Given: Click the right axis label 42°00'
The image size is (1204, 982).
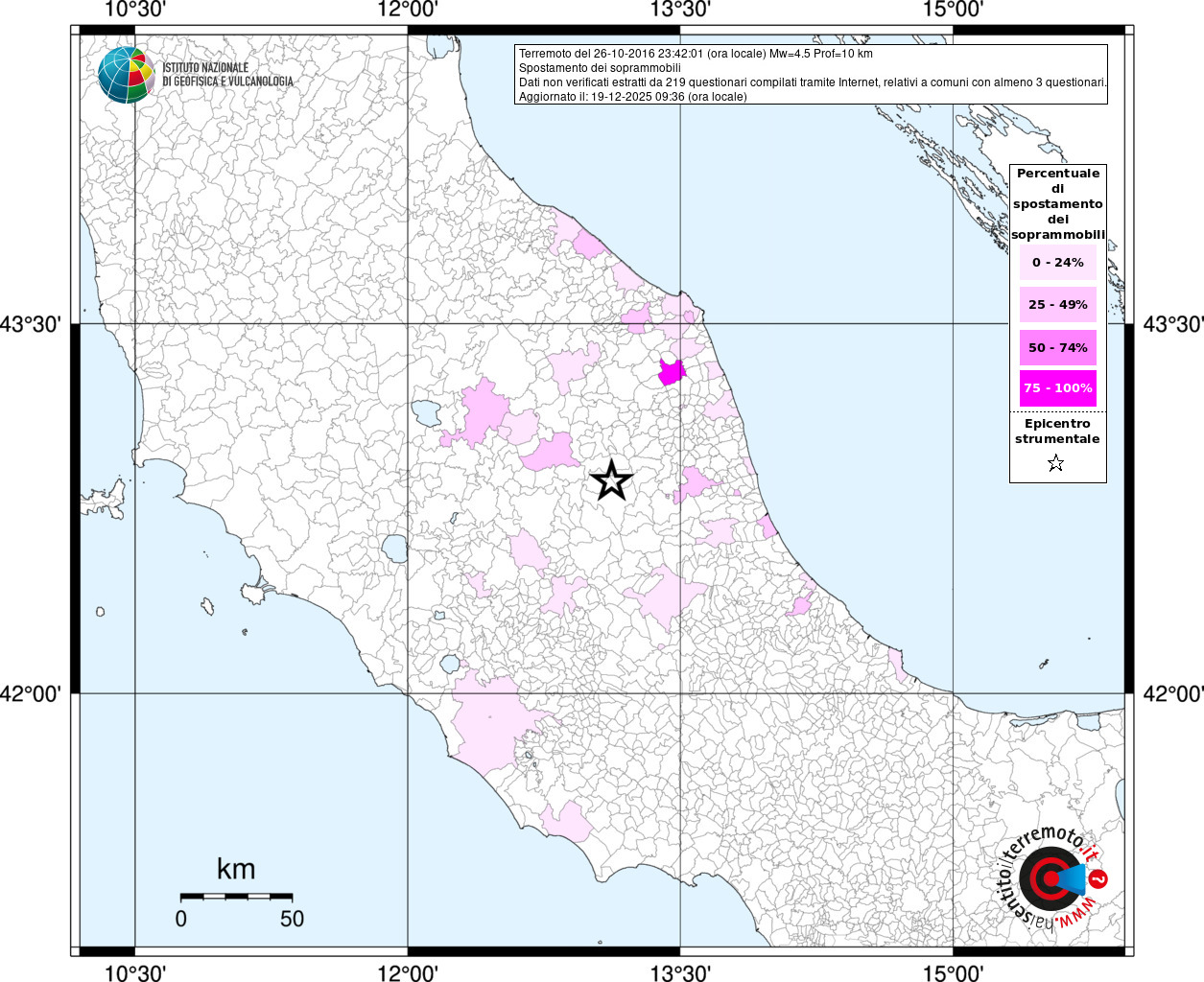Looking at the screenshot, I should click(x=1172, y=693).
